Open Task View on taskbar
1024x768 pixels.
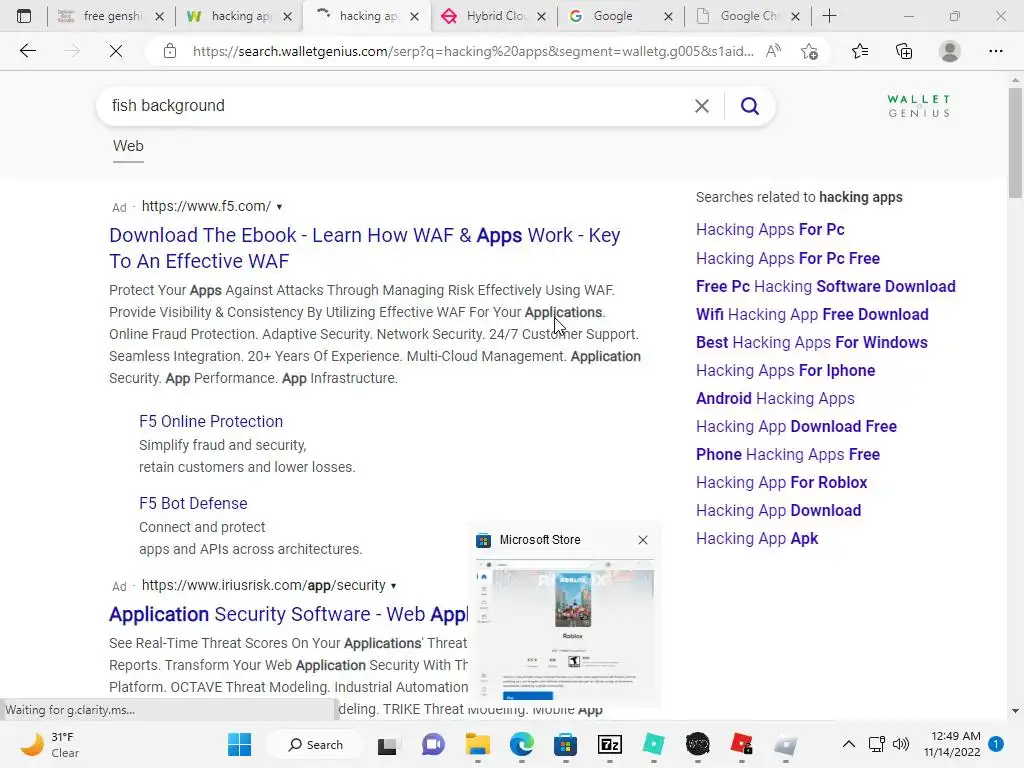[387, 744]
